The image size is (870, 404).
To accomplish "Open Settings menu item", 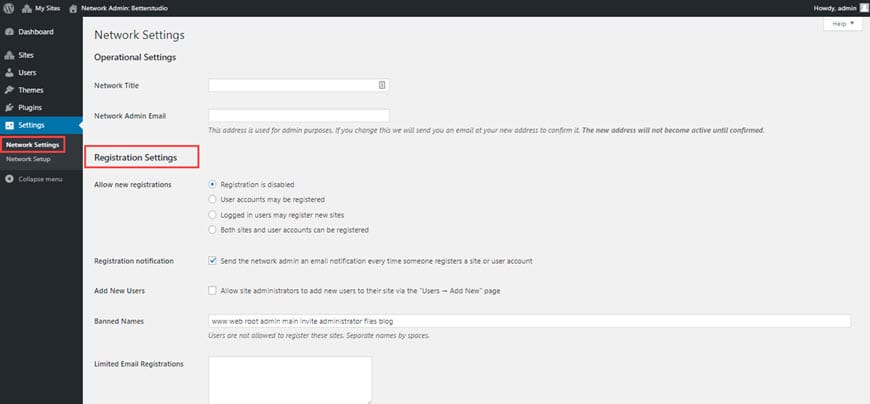I will [x=41, y=125].
